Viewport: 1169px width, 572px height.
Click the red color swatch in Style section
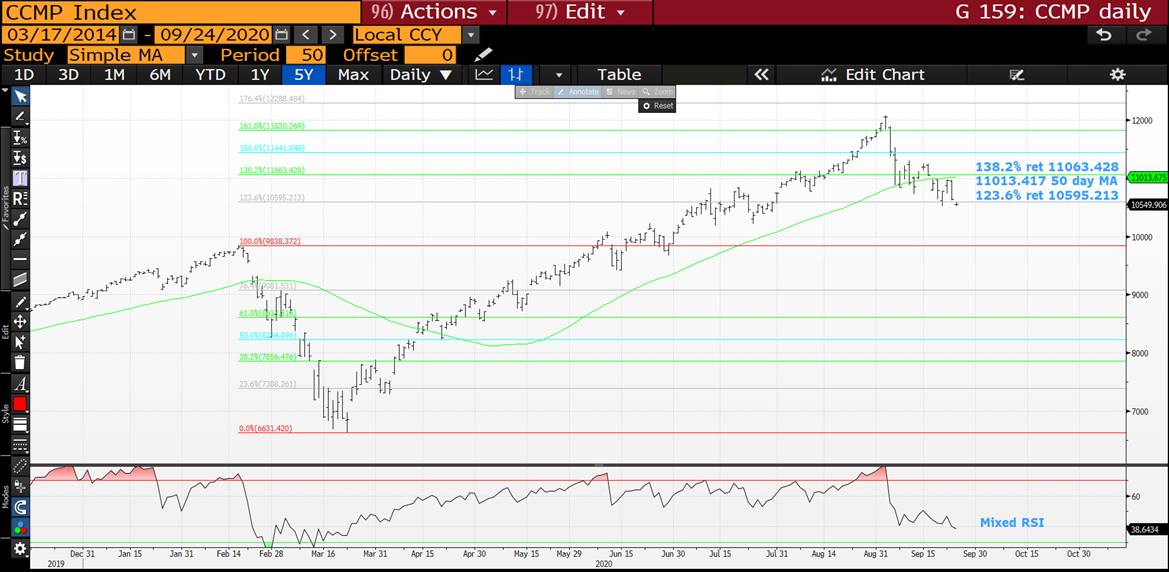click(19, 404)
